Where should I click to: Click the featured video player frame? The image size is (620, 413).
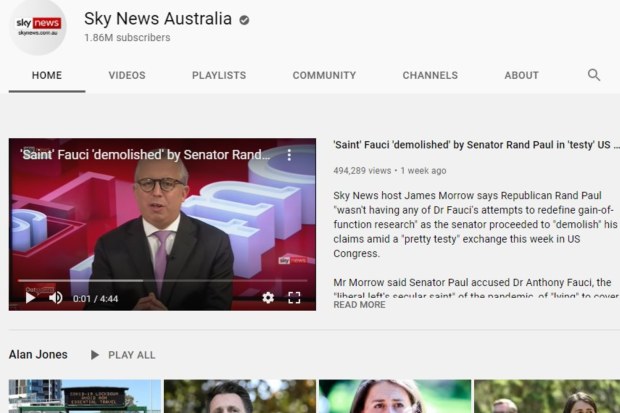(162, 224)
